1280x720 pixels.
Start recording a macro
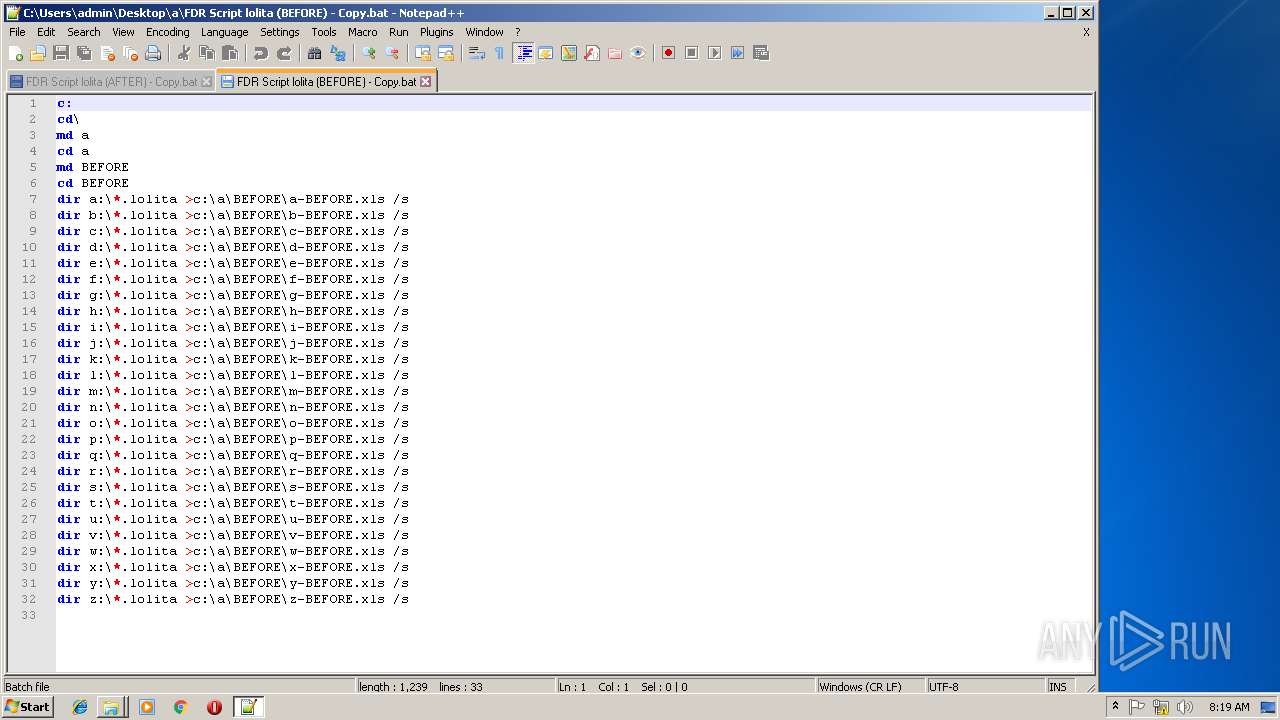click(x=668, y=53)
